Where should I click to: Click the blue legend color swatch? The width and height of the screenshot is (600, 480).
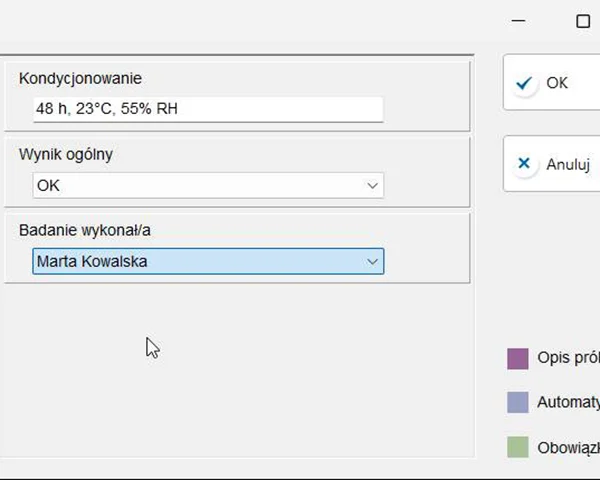point(518,402)
